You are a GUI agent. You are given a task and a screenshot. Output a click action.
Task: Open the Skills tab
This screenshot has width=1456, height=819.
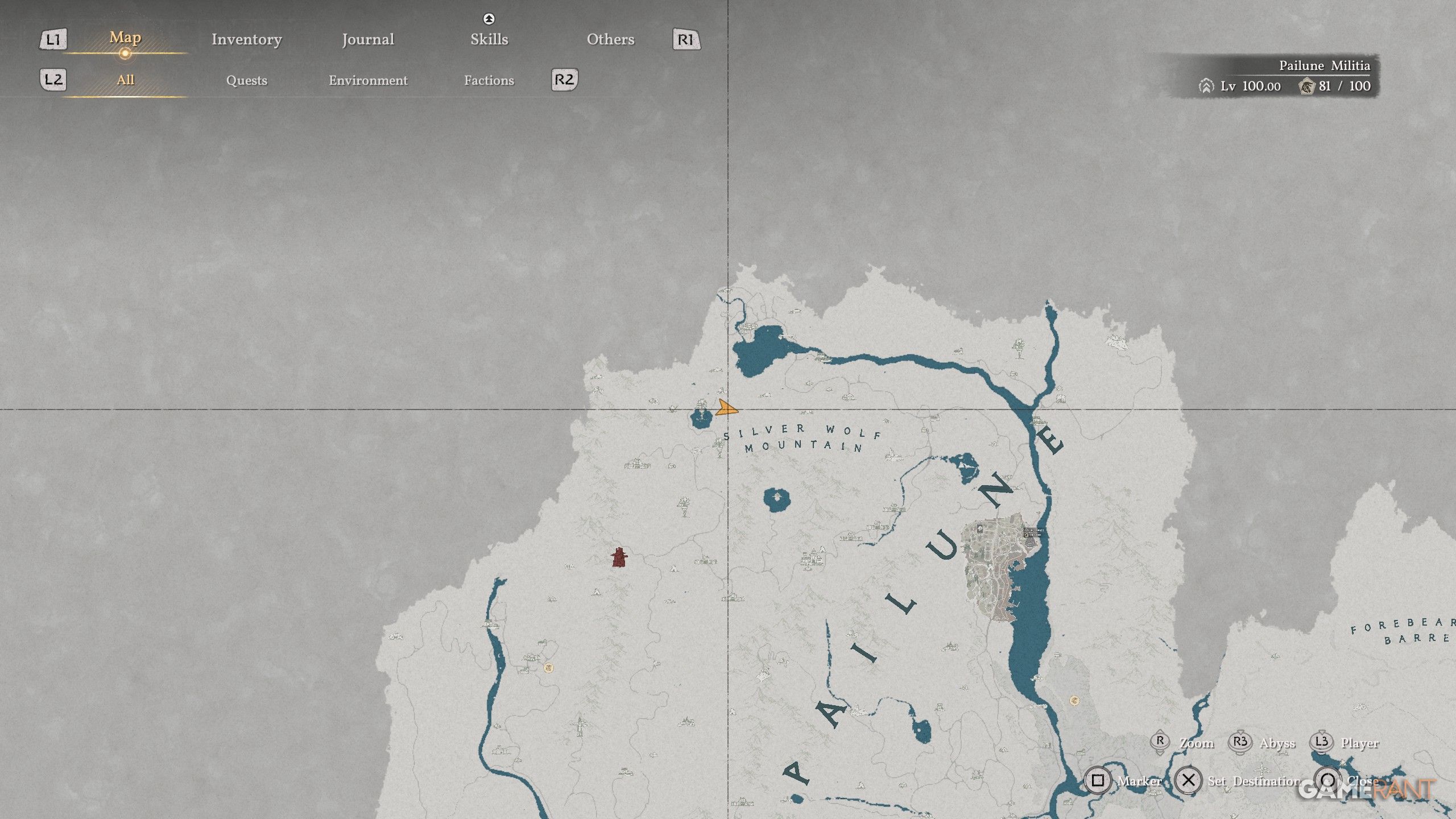(489, 39)
